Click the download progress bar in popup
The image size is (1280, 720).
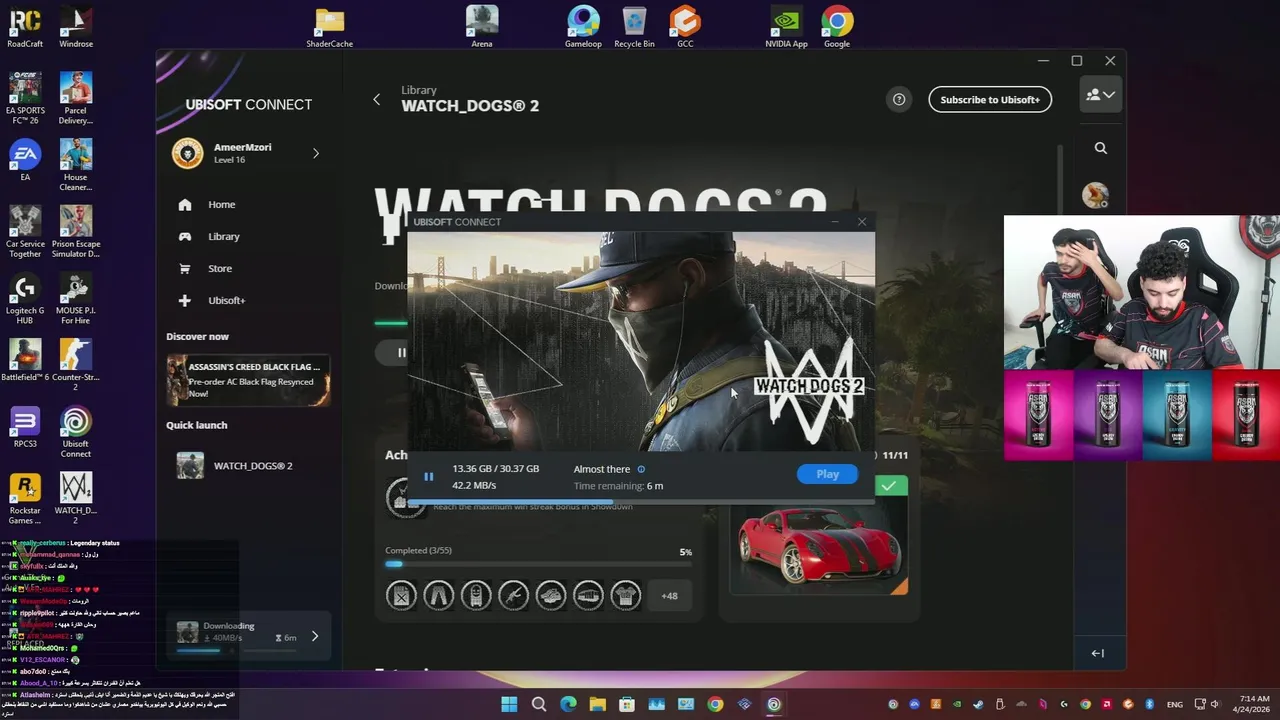640,501
